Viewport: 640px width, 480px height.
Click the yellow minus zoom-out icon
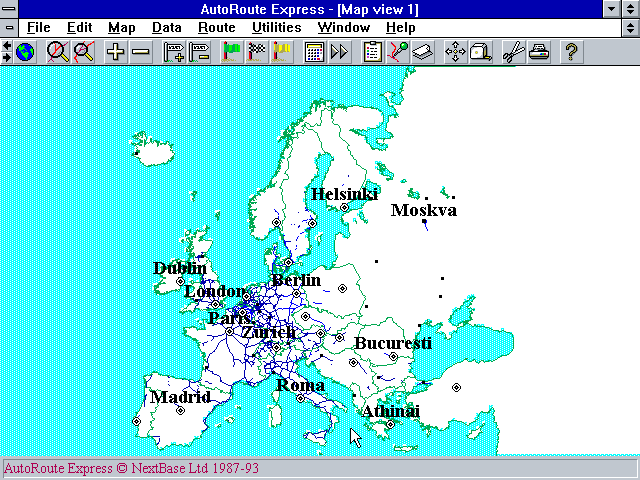coord(141,52)
